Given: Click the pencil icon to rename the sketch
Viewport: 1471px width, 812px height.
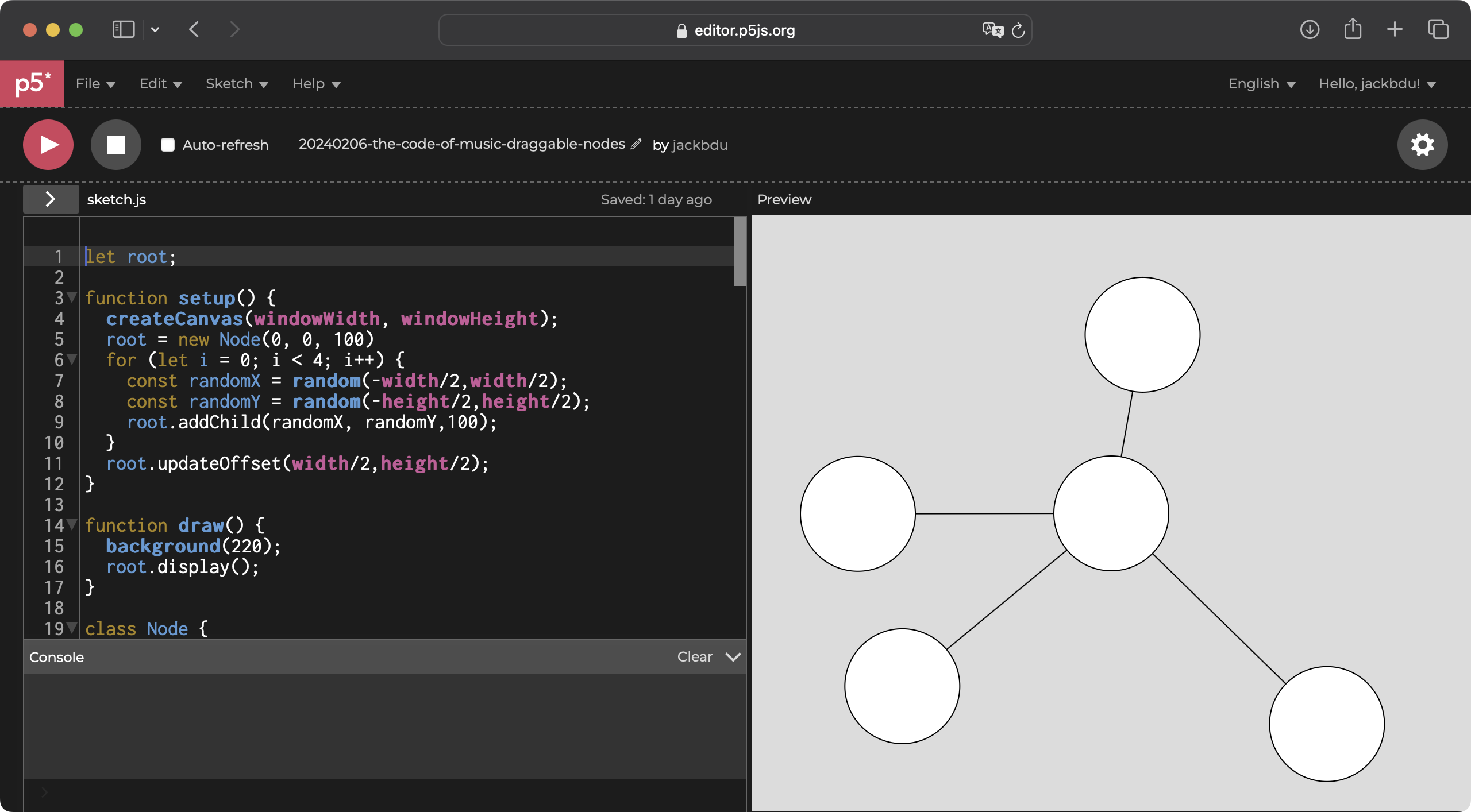Looking at the screenshot, I should [636, 144].
